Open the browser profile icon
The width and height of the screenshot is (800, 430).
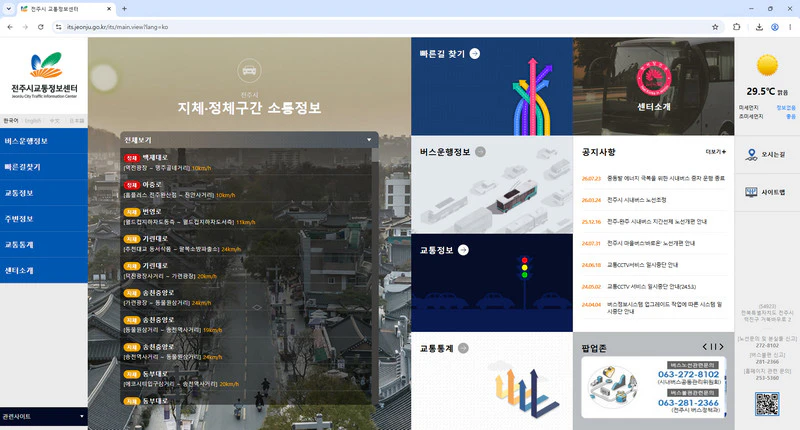(x=774, y=27)
